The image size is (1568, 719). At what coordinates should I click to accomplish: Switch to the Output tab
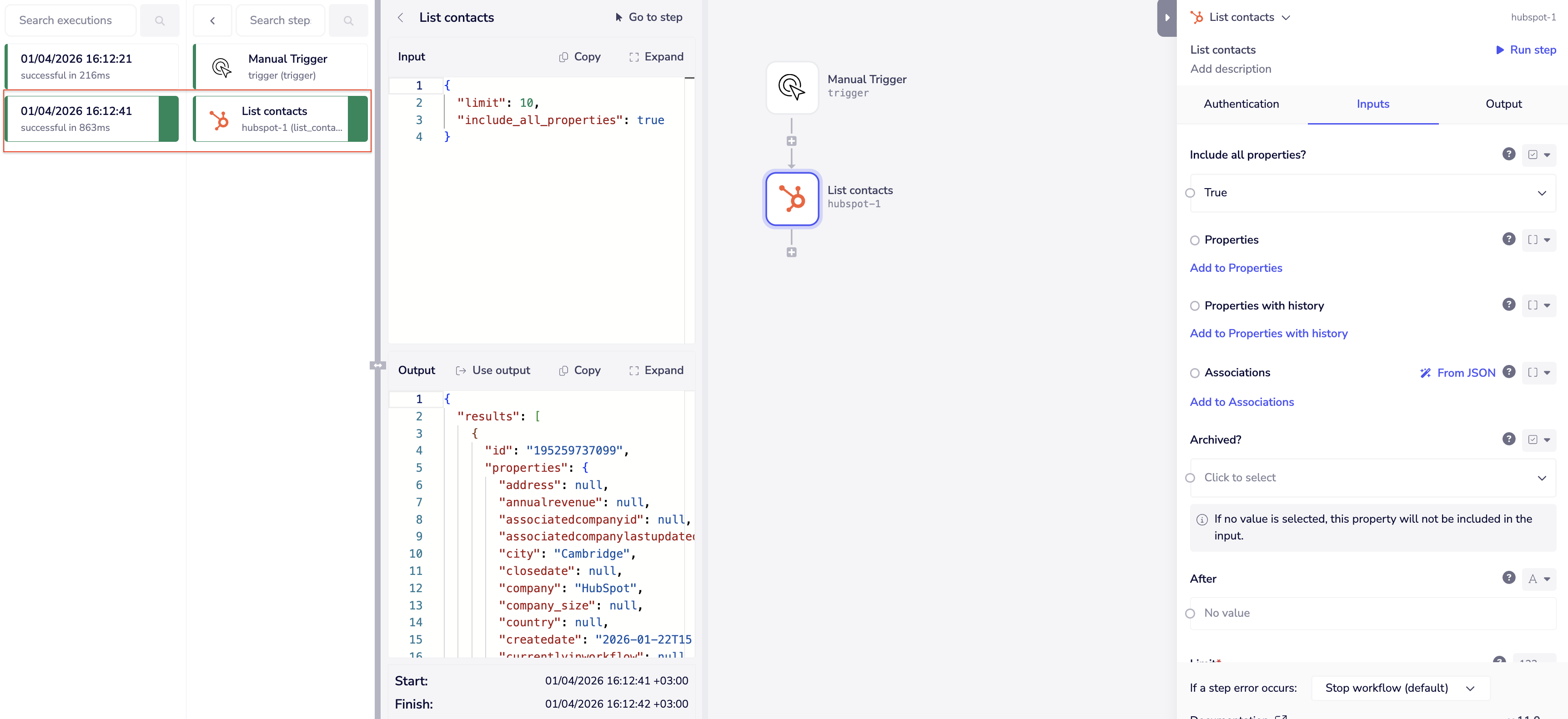1503,104
